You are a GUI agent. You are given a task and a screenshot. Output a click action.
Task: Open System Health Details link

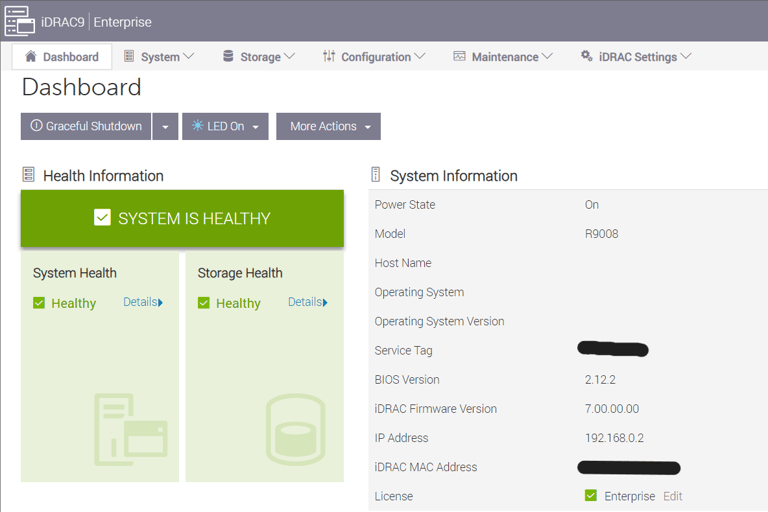[143, 302]
